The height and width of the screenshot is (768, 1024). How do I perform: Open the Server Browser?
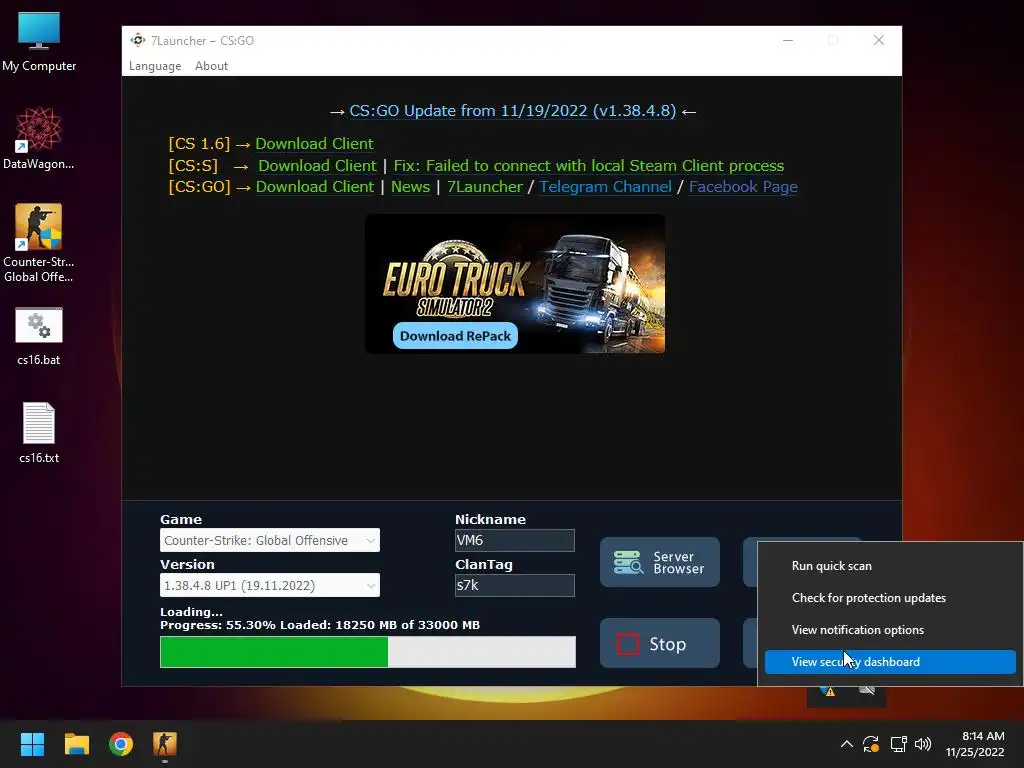point(660,562)
